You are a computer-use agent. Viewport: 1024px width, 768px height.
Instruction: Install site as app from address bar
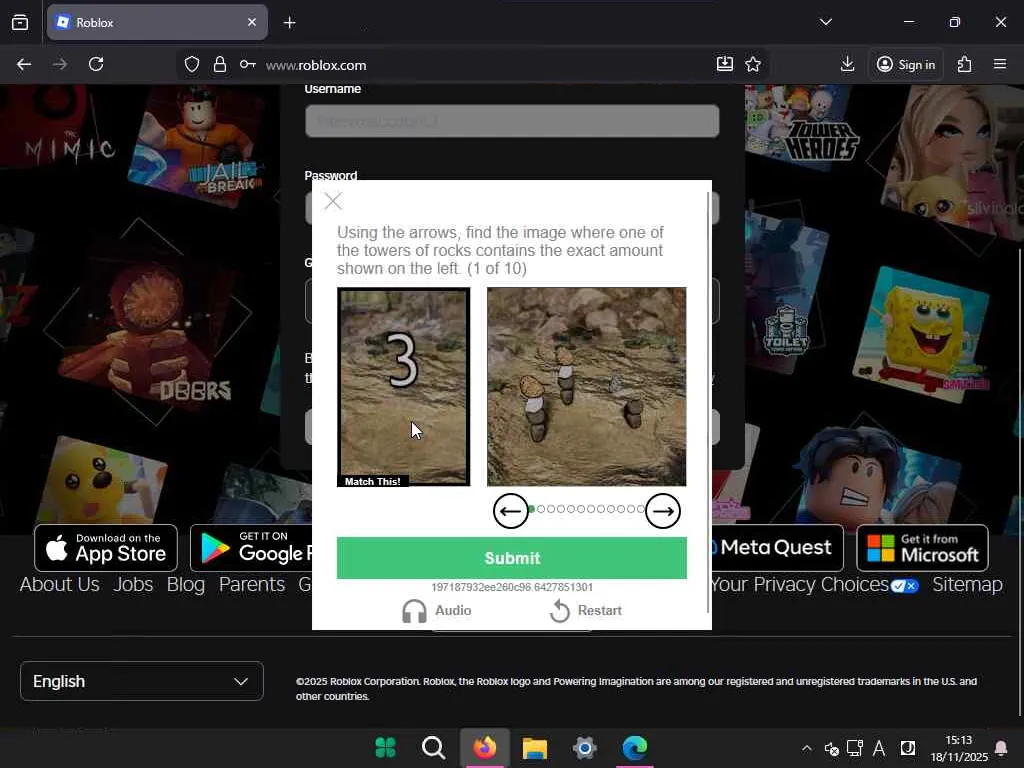click(725, 64)
